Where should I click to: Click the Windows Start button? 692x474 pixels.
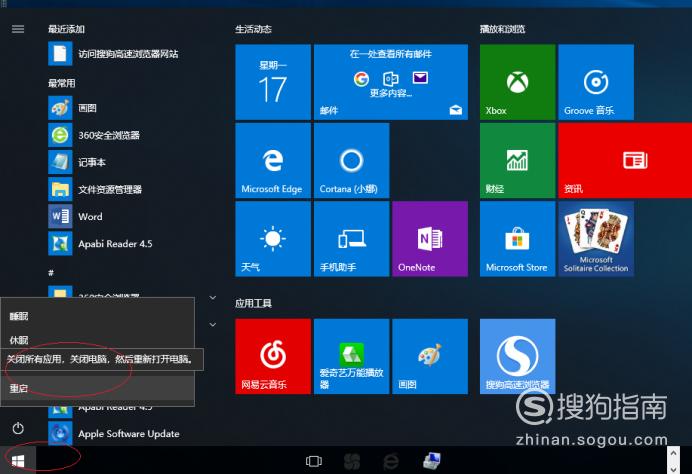coord(18,461)
